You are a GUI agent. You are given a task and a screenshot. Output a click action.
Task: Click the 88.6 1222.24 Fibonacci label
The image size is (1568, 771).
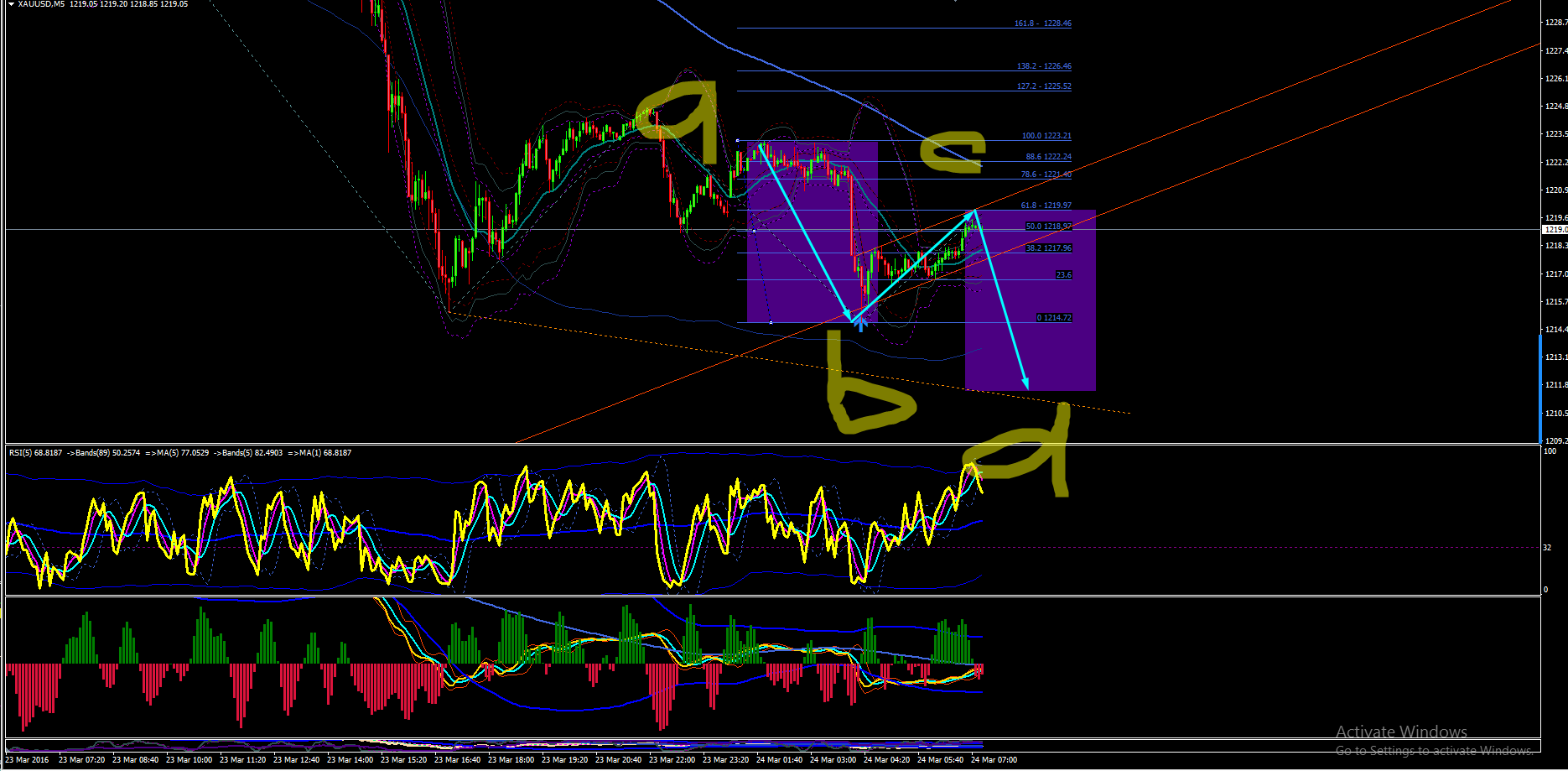tap(1048, 157)
